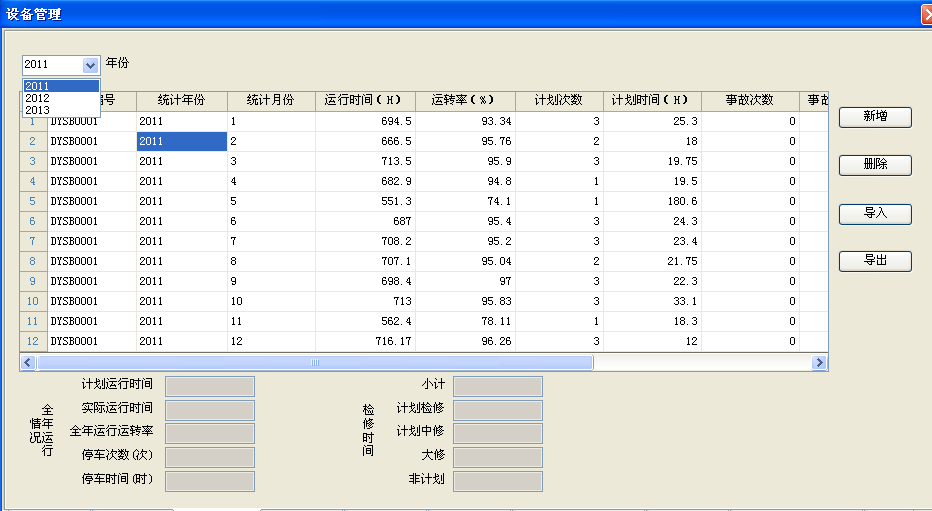Sort by 运行时间(H) column header
This screenshot has height=511, width=932.
pos(363,101)
